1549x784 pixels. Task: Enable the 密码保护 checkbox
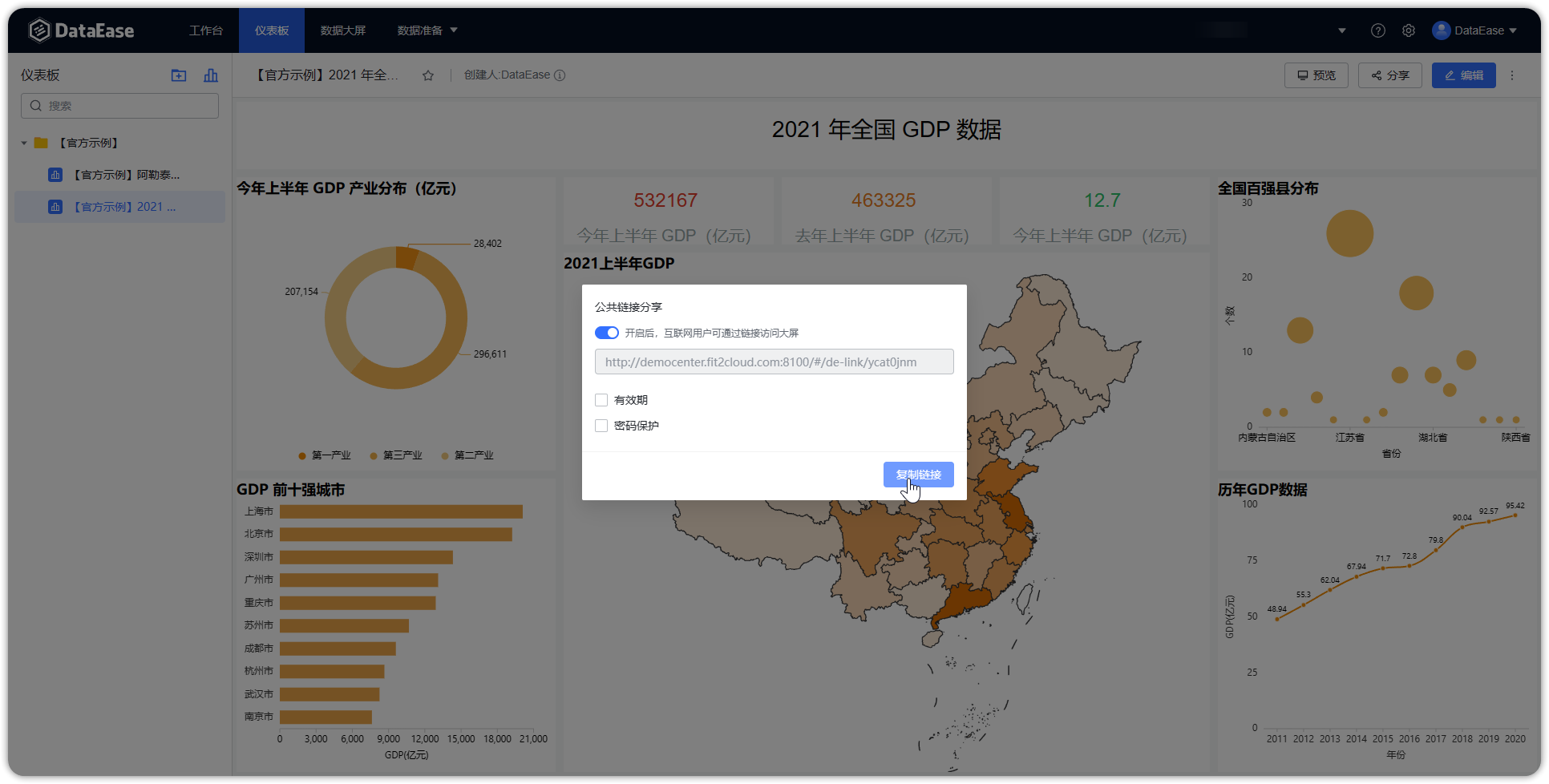[x=601, y=426]
